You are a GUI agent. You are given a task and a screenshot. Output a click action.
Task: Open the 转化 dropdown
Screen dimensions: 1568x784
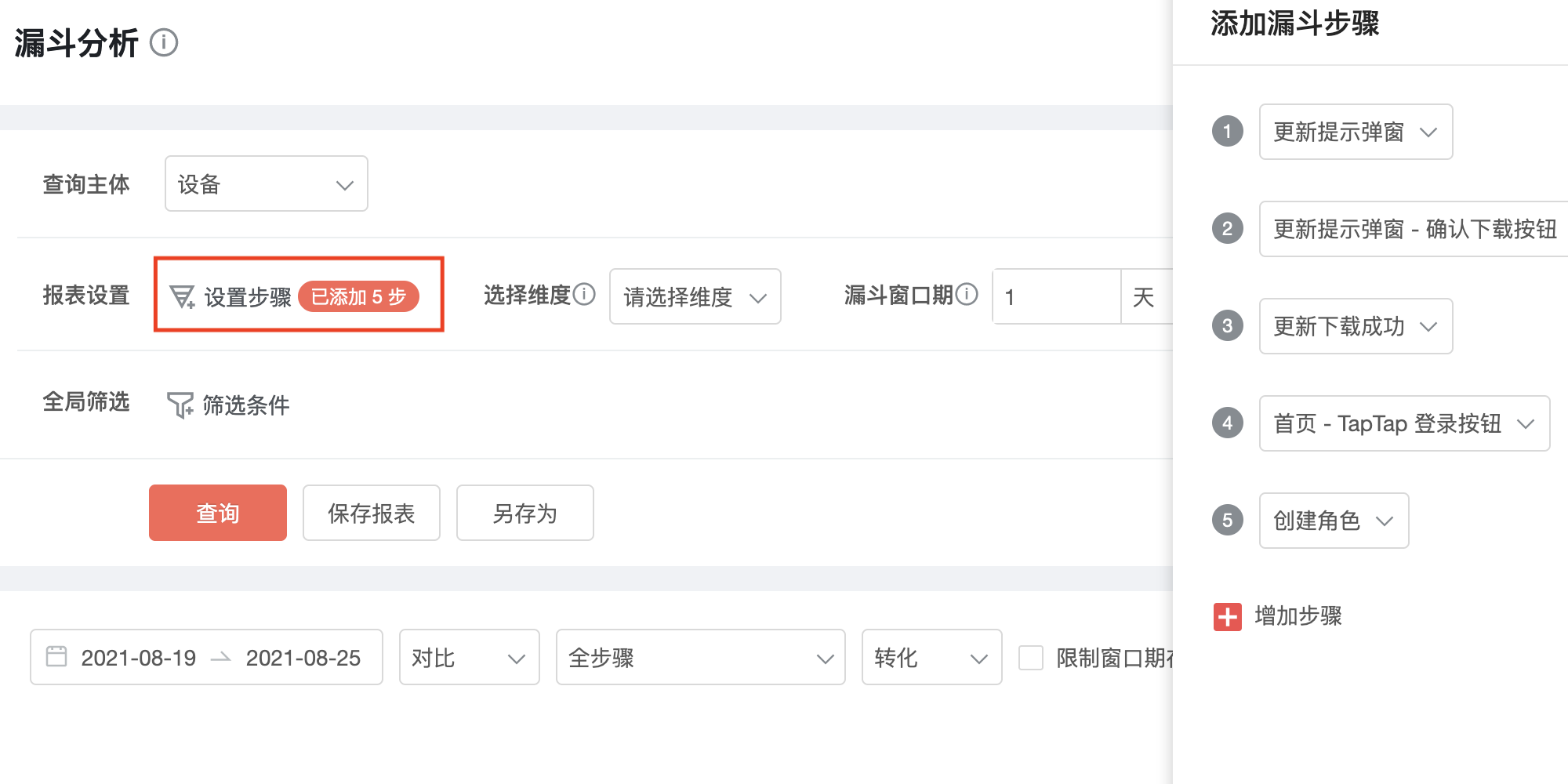pyautogui.click(x=932, y=657)
